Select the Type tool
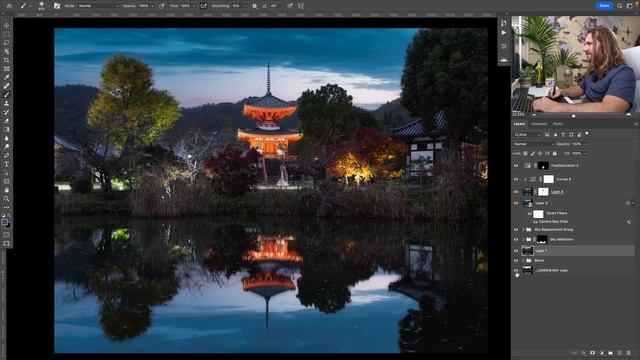 tap(7, 164)
